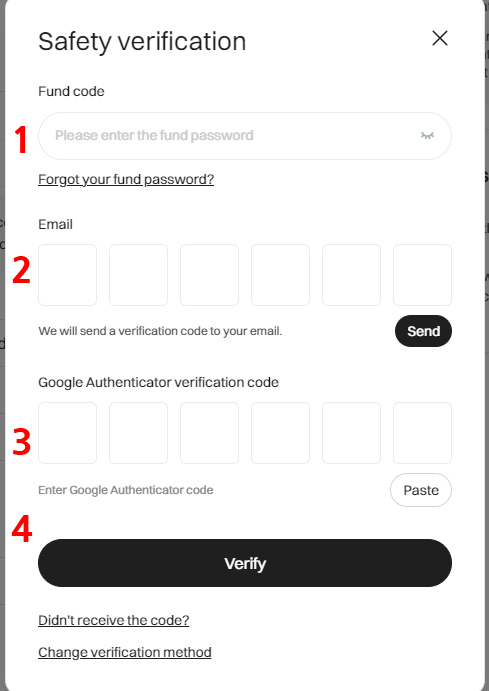Select third Email code digit box

pyautogui.click(x=209, y=275)
